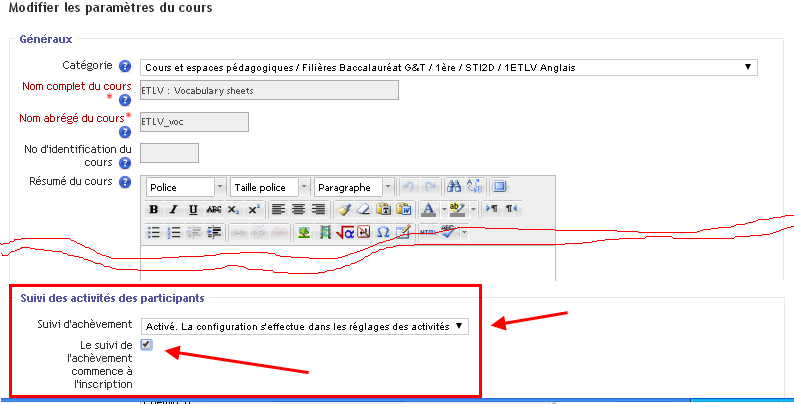Center align text
The width and height of the screenshot is (794, 404).
pyautogui.click(x=298, y=209)
